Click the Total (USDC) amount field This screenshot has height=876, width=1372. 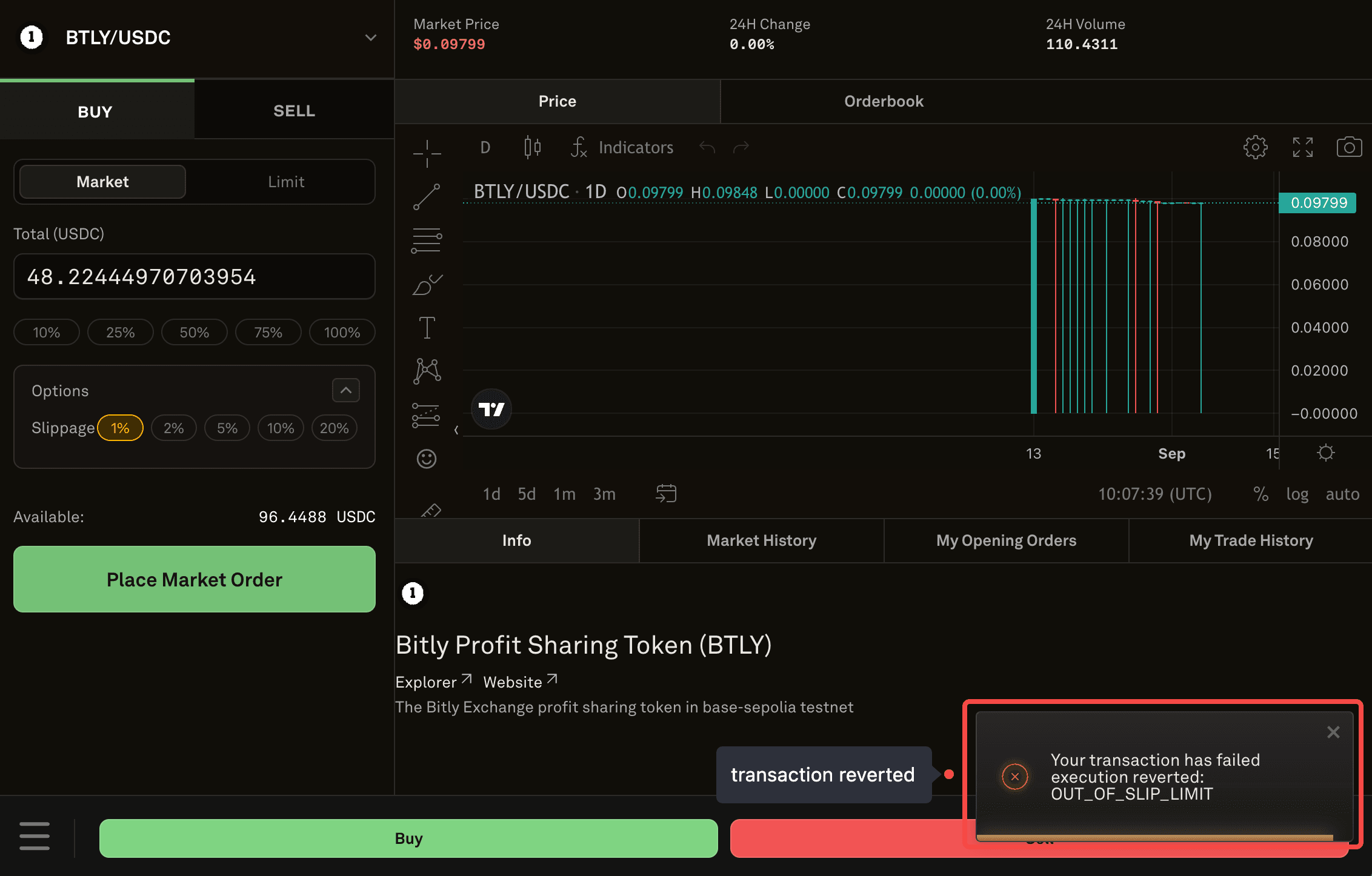195,277
